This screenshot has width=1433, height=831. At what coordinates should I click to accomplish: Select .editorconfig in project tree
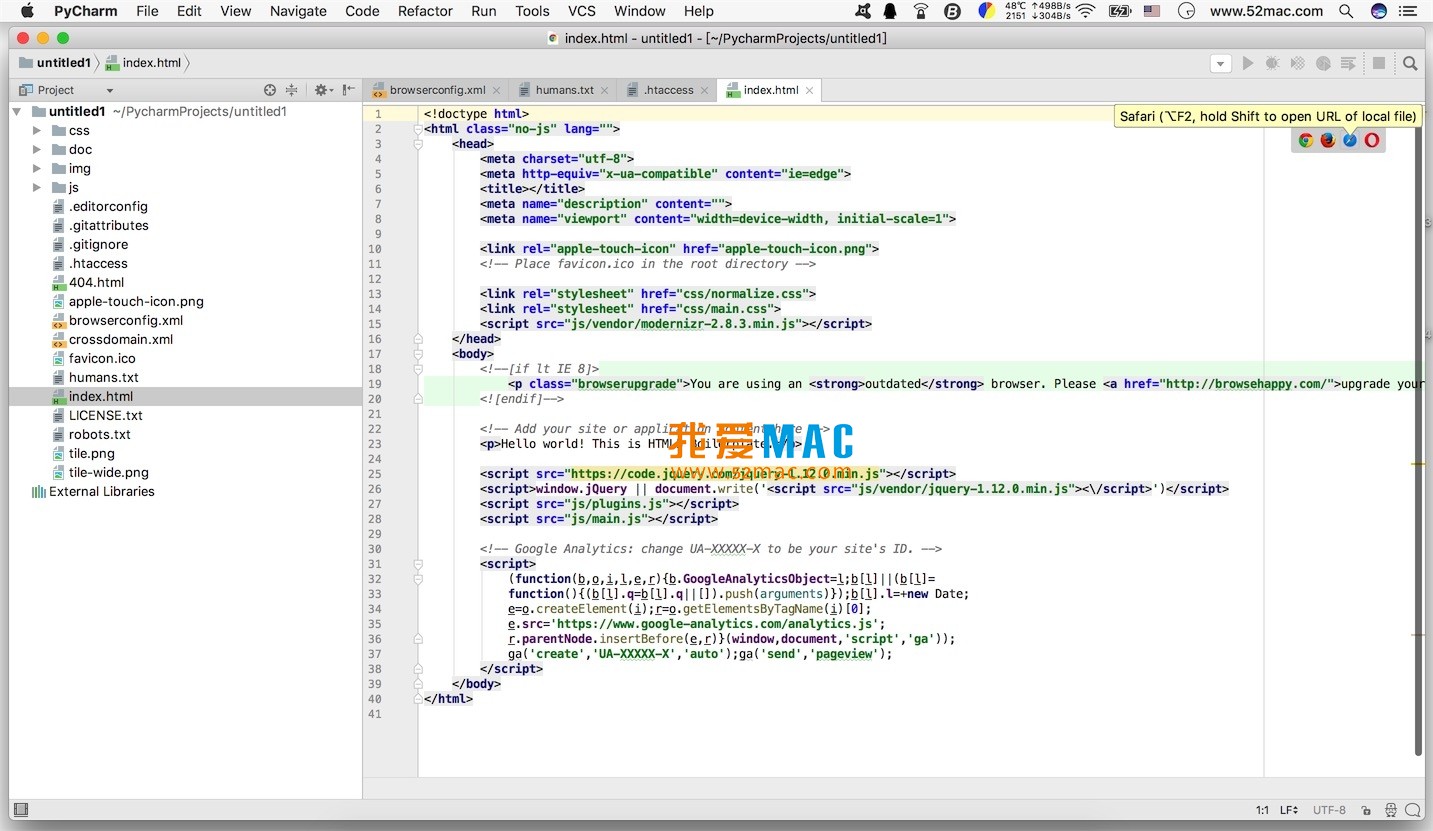[x=108, y=207]
